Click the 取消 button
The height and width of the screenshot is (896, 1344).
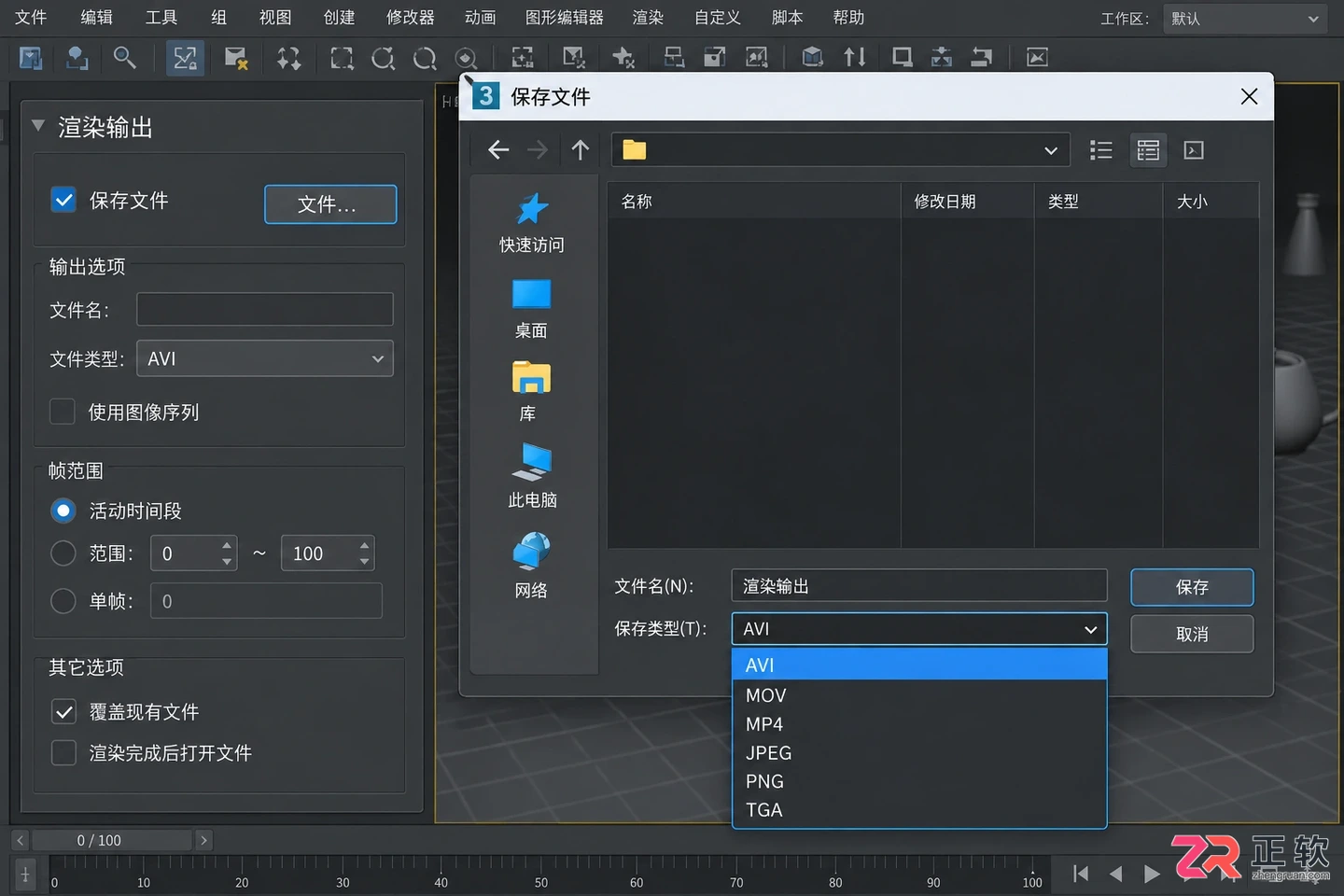tap(1192, 634)
